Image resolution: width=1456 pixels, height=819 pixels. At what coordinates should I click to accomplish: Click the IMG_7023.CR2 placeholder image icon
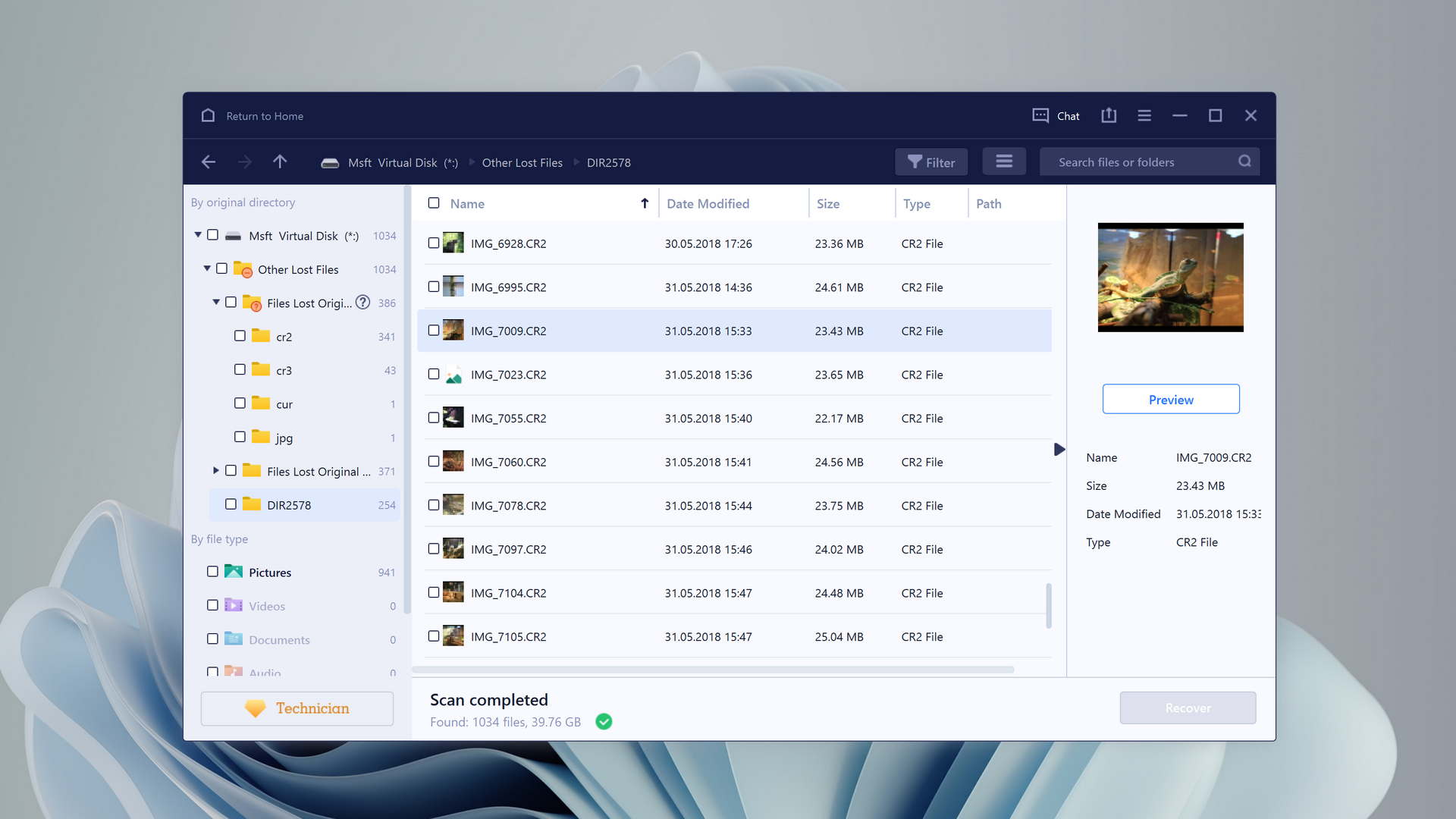pyautogui.click(x=453, y=374)
